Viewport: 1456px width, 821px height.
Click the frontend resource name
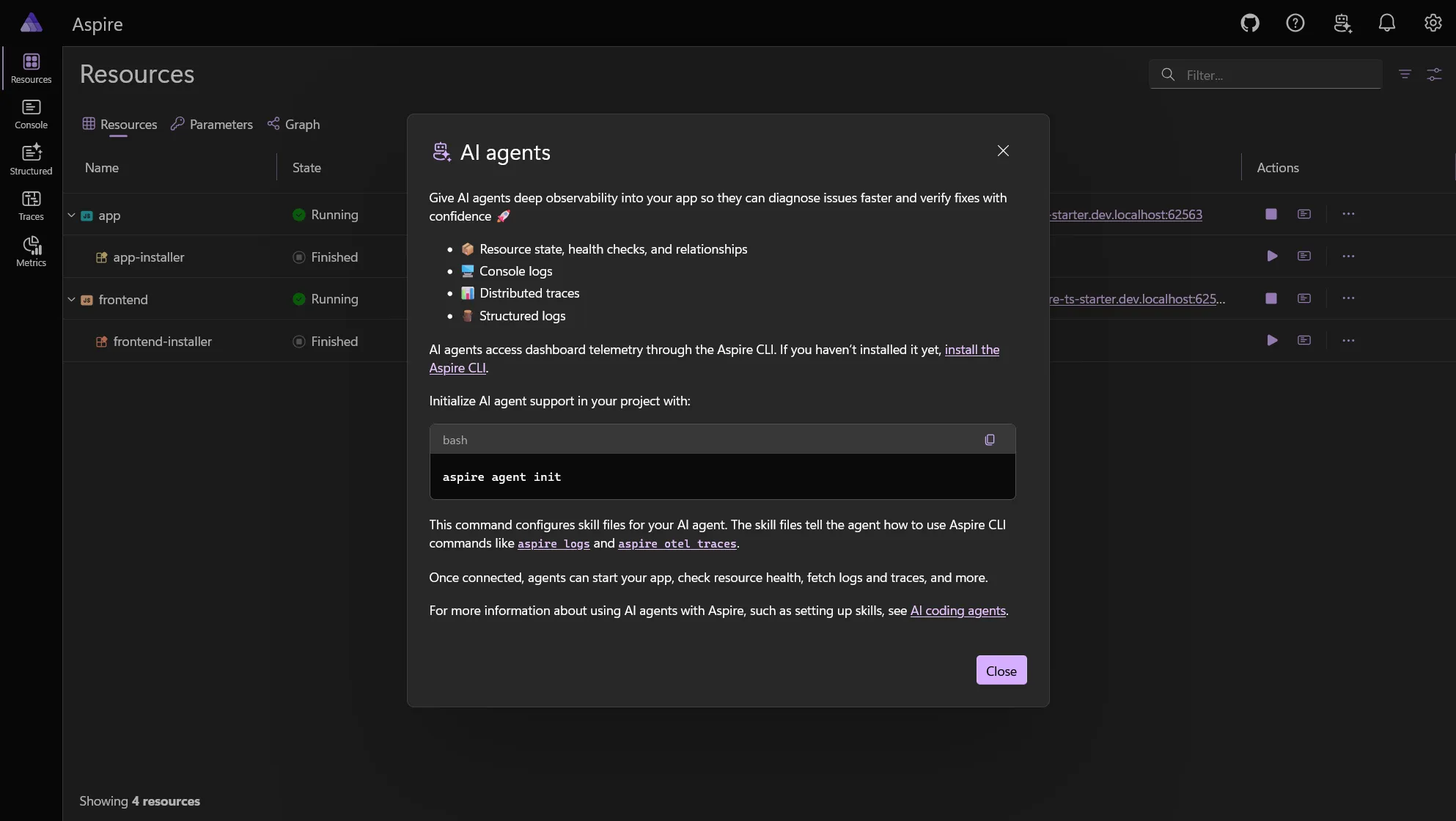123,300
